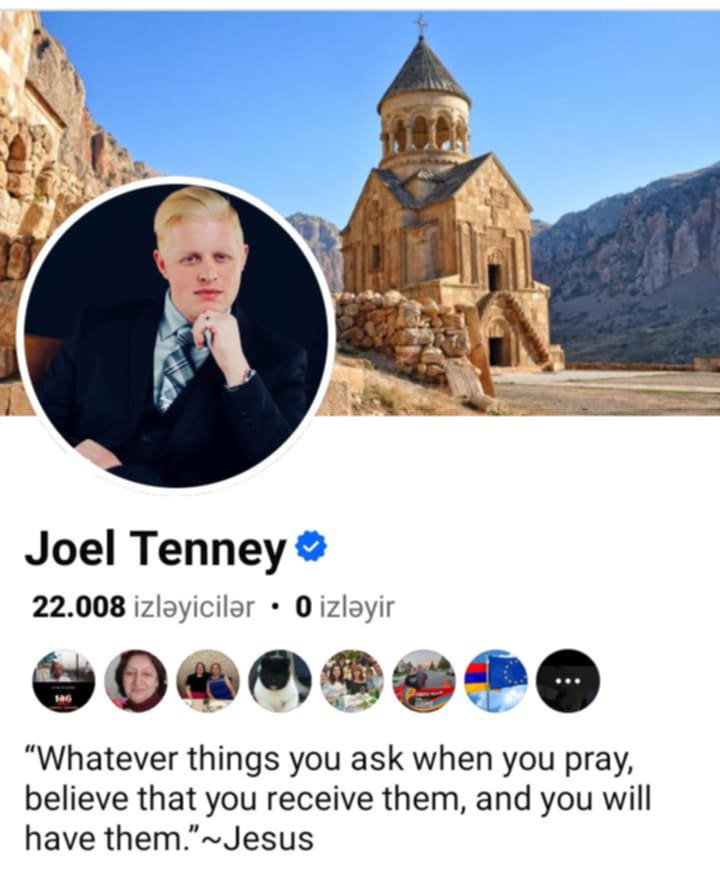Click the Joel Tenney profile name
720x891 pixels.
click(155, 548)
